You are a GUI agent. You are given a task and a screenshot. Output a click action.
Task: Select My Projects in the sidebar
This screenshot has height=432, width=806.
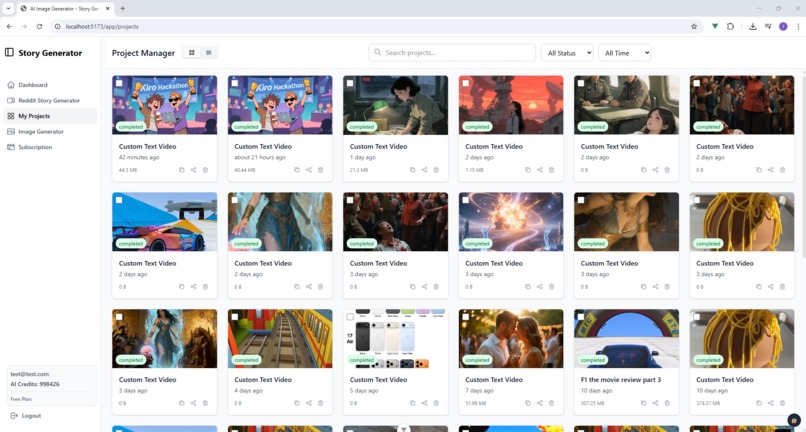(x=50, y=116)
